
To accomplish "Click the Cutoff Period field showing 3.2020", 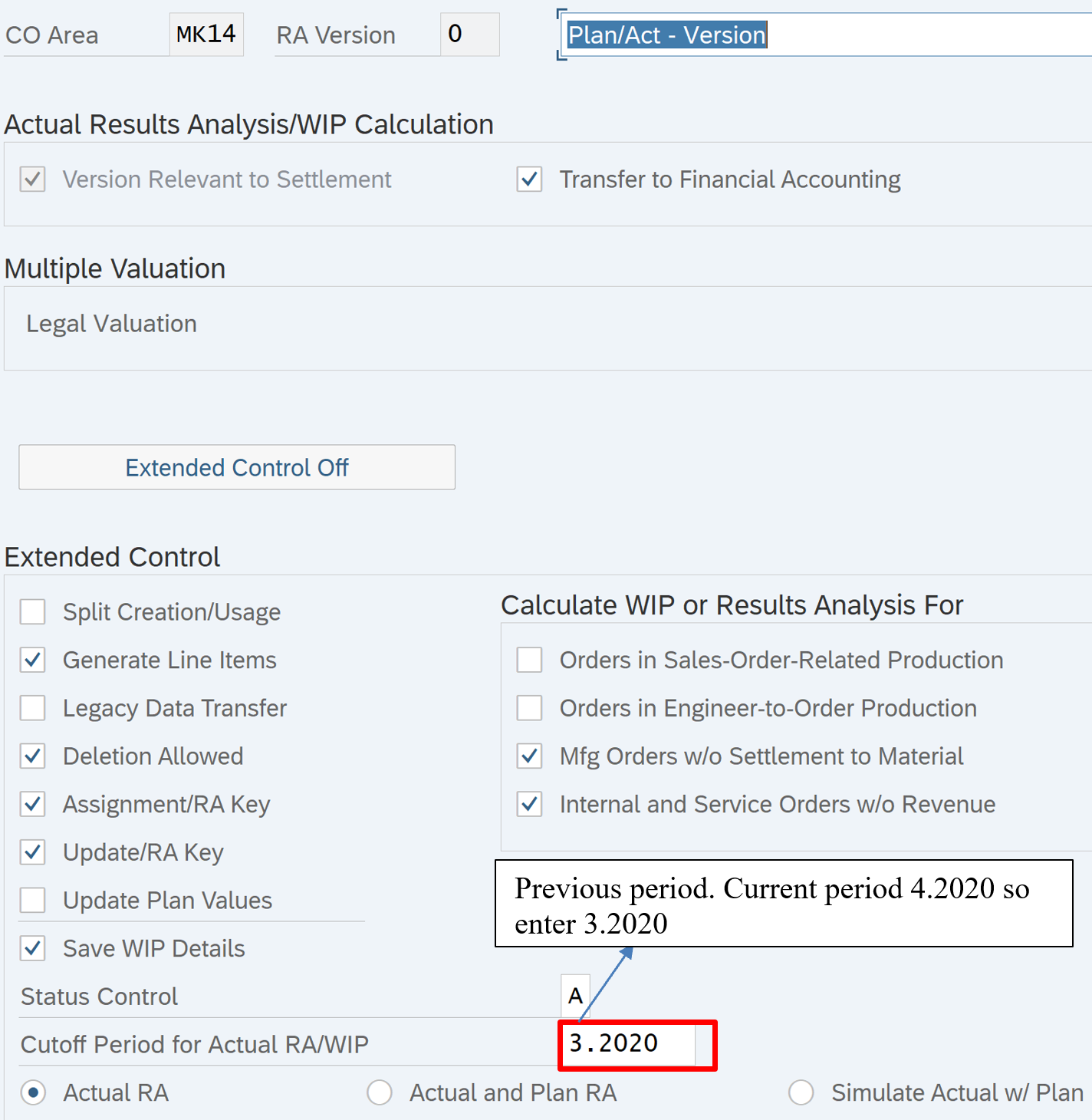I will (x=629, y=1044).
